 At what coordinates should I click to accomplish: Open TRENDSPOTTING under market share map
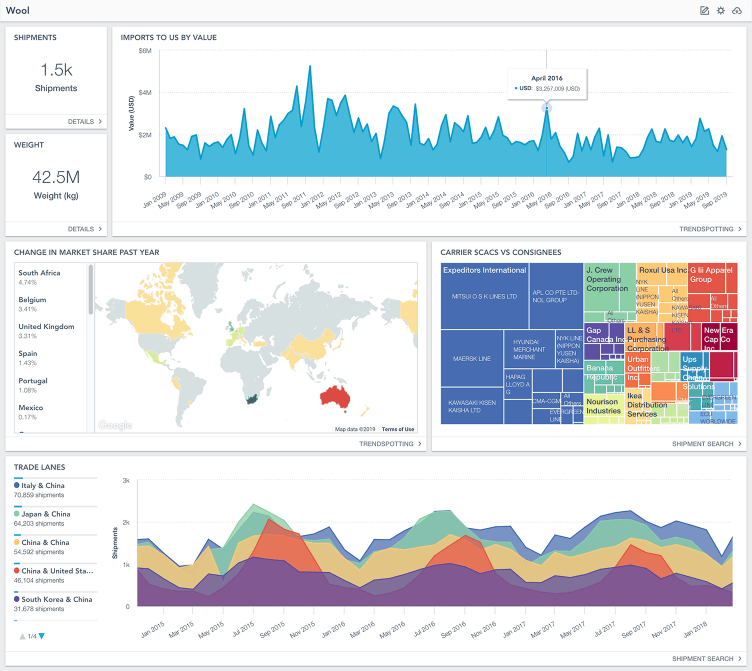pos(390,444)
